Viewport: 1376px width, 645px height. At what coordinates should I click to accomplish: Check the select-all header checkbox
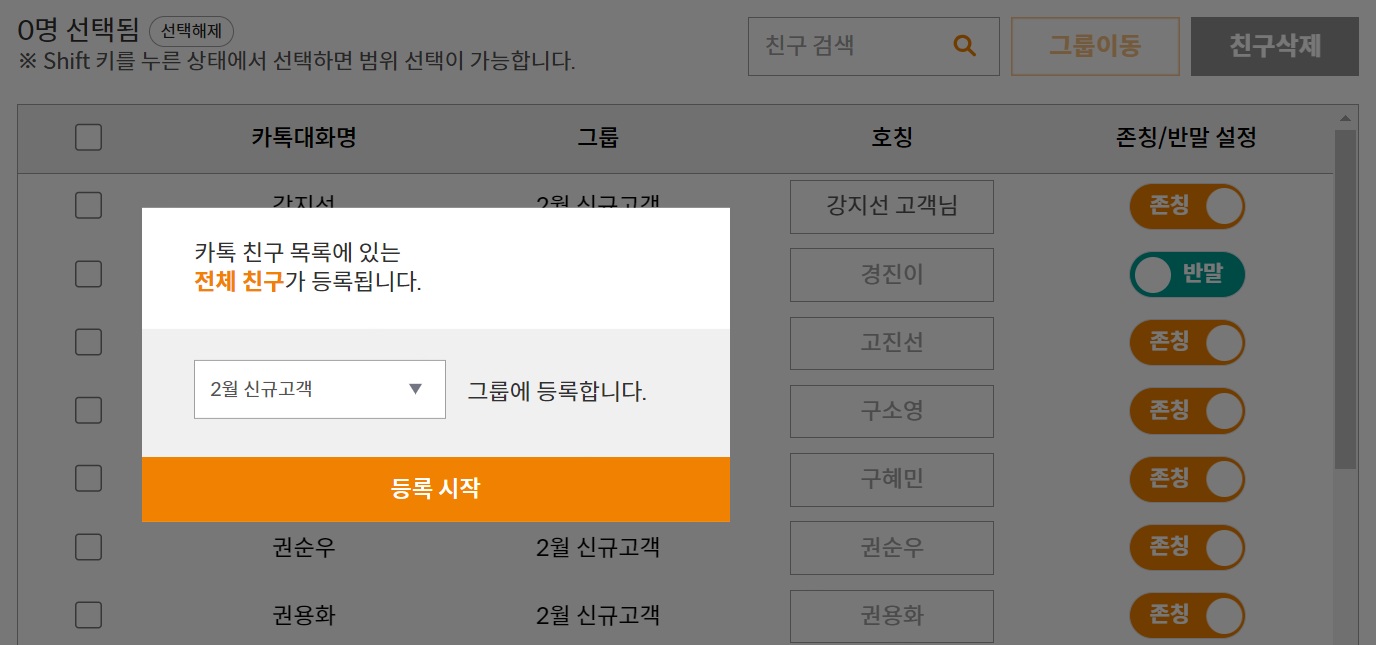[88, 138]
